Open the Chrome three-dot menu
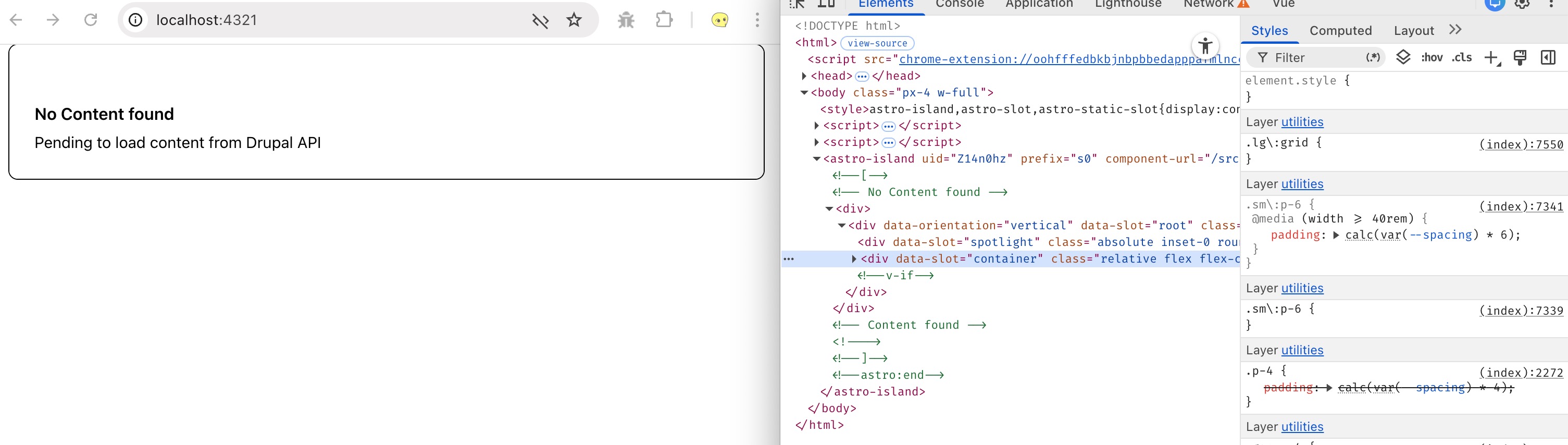 click(757, 20)
